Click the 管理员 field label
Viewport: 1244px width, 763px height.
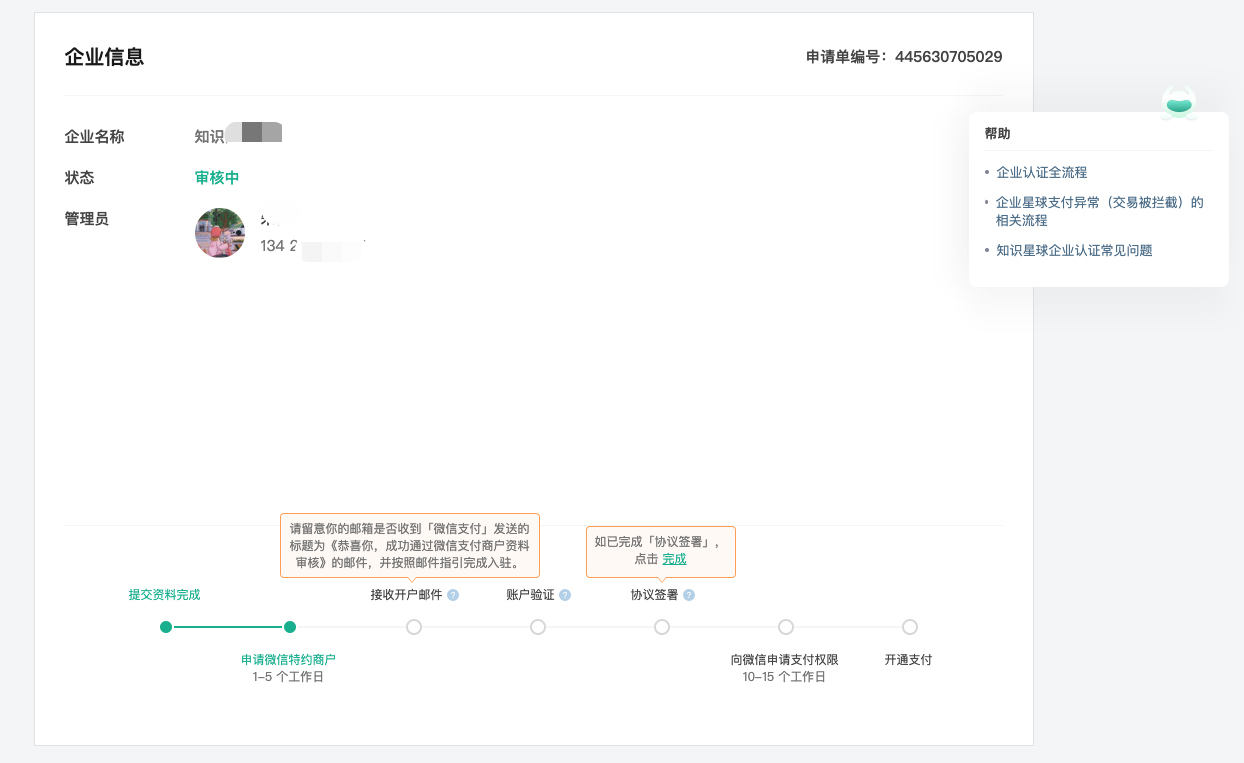87,219
